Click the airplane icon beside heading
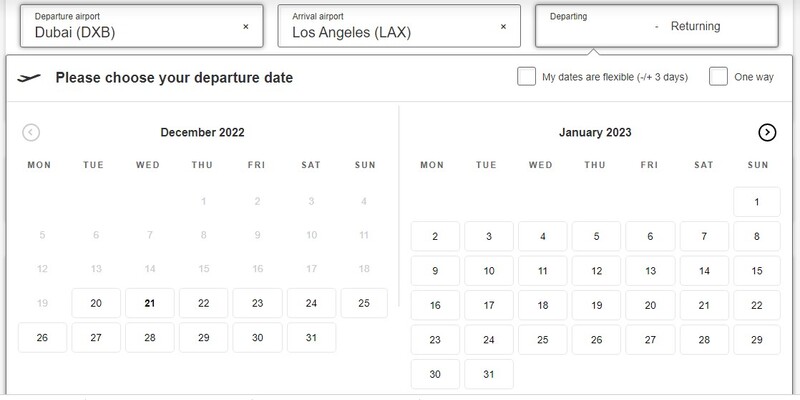 click(x=31, y=77)
